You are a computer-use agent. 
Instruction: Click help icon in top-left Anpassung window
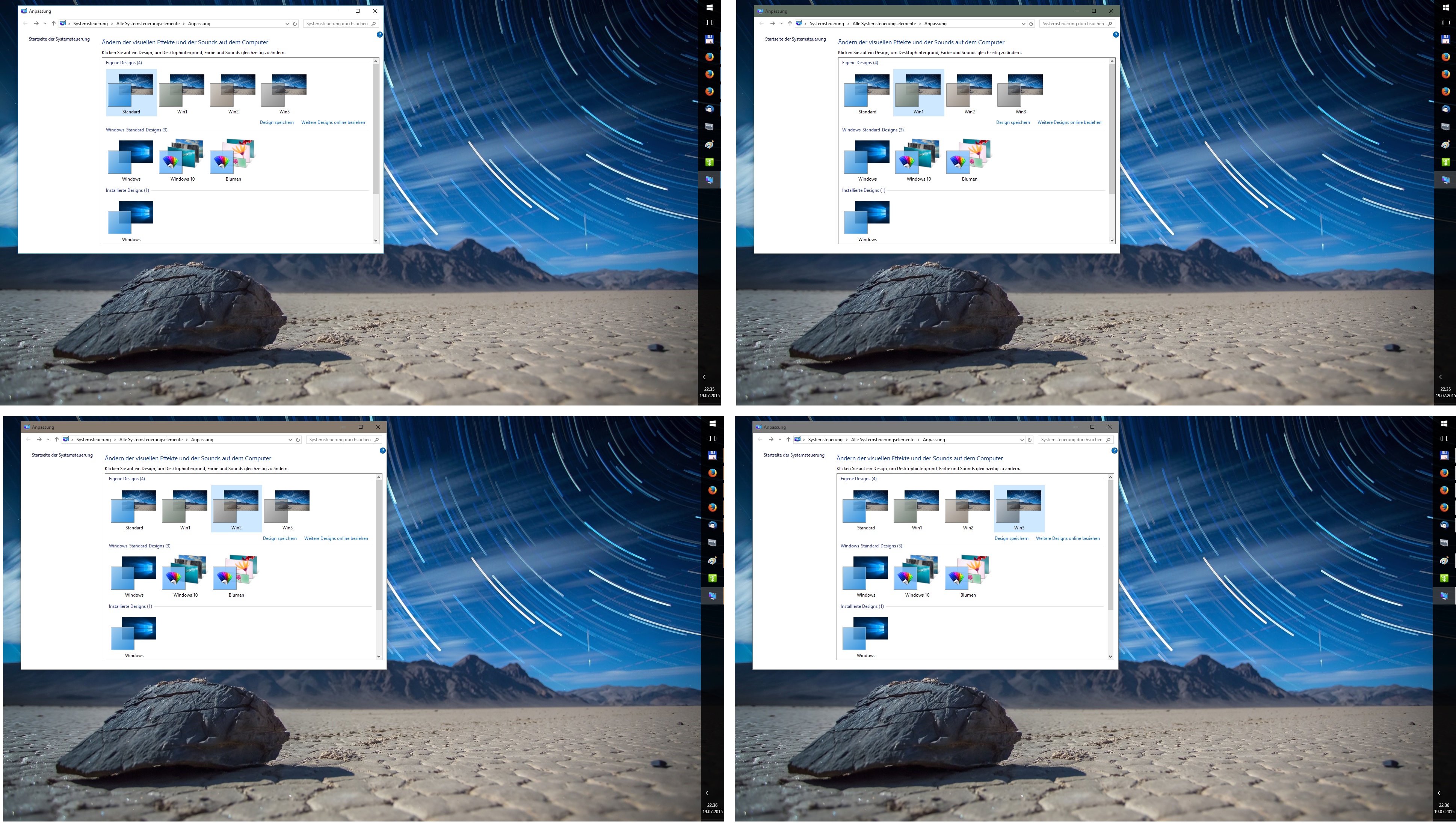coord(379,35)
